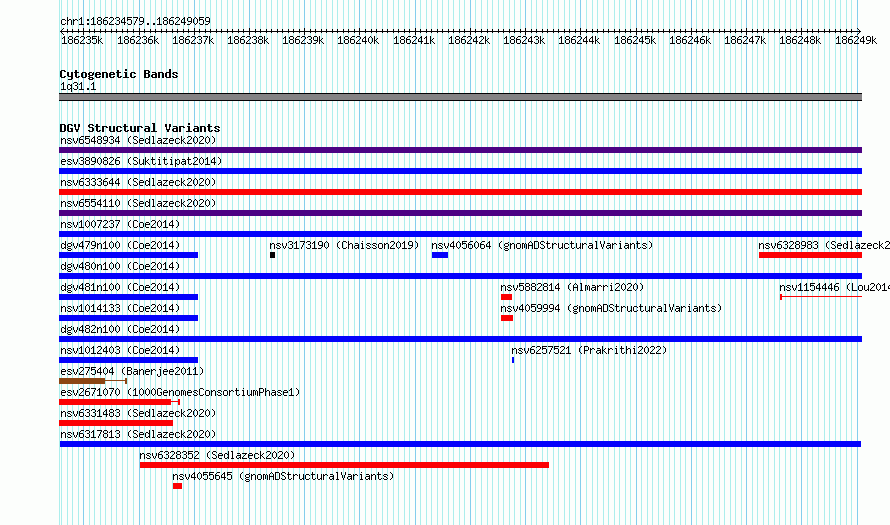
Task: Open nsv4055645 (gnomADStructuralVariants) label
Action: pyautogui.click(x=283, y=476)
